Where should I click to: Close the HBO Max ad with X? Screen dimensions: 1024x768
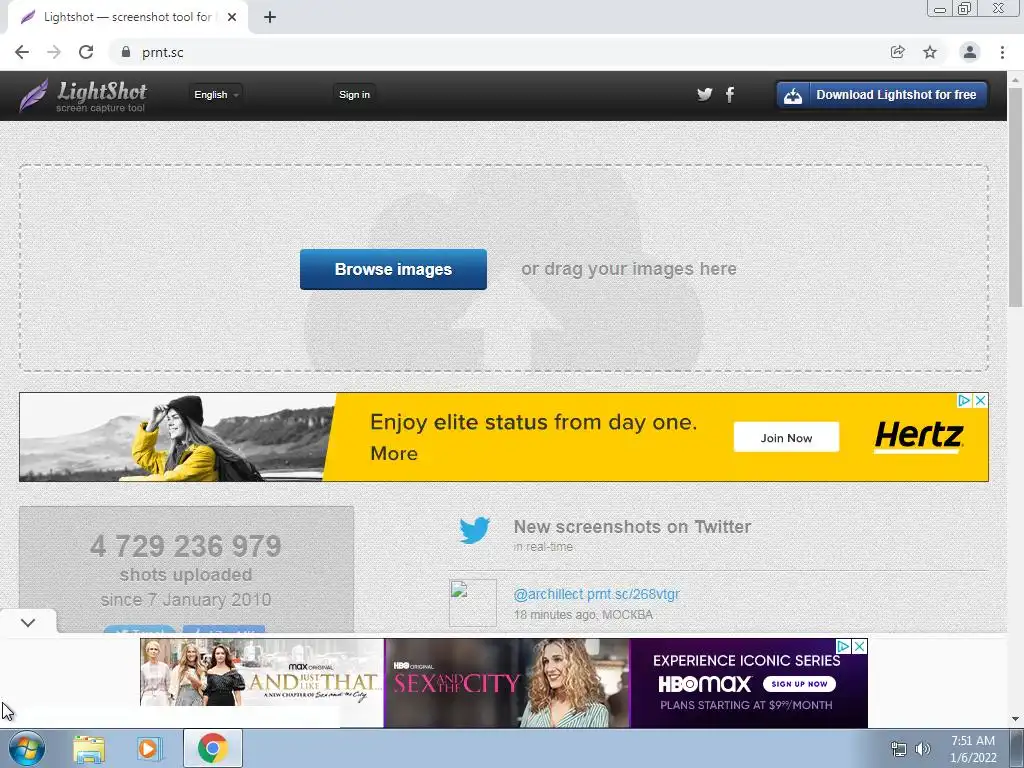[x=860, y=647]
